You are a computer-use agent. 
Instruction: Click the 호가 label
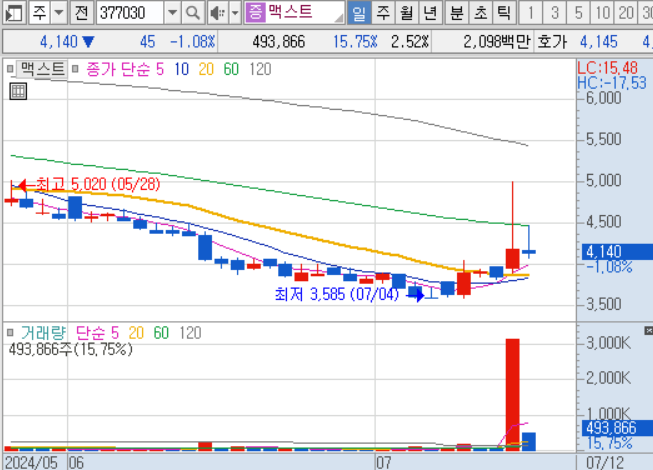(552, 42)
